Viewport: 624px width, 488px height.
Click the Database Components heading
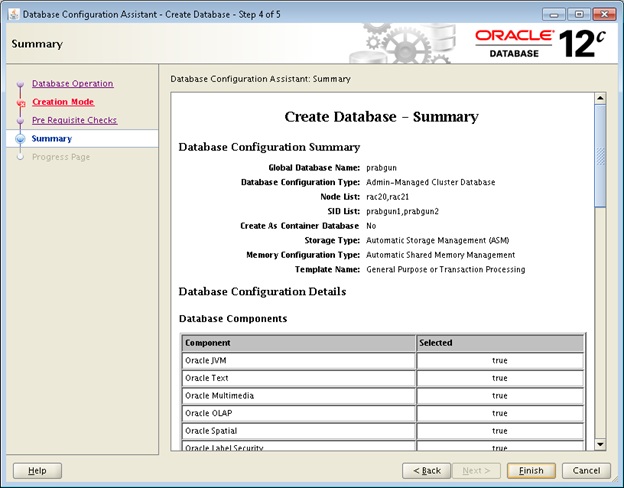(x=233, y=318)
